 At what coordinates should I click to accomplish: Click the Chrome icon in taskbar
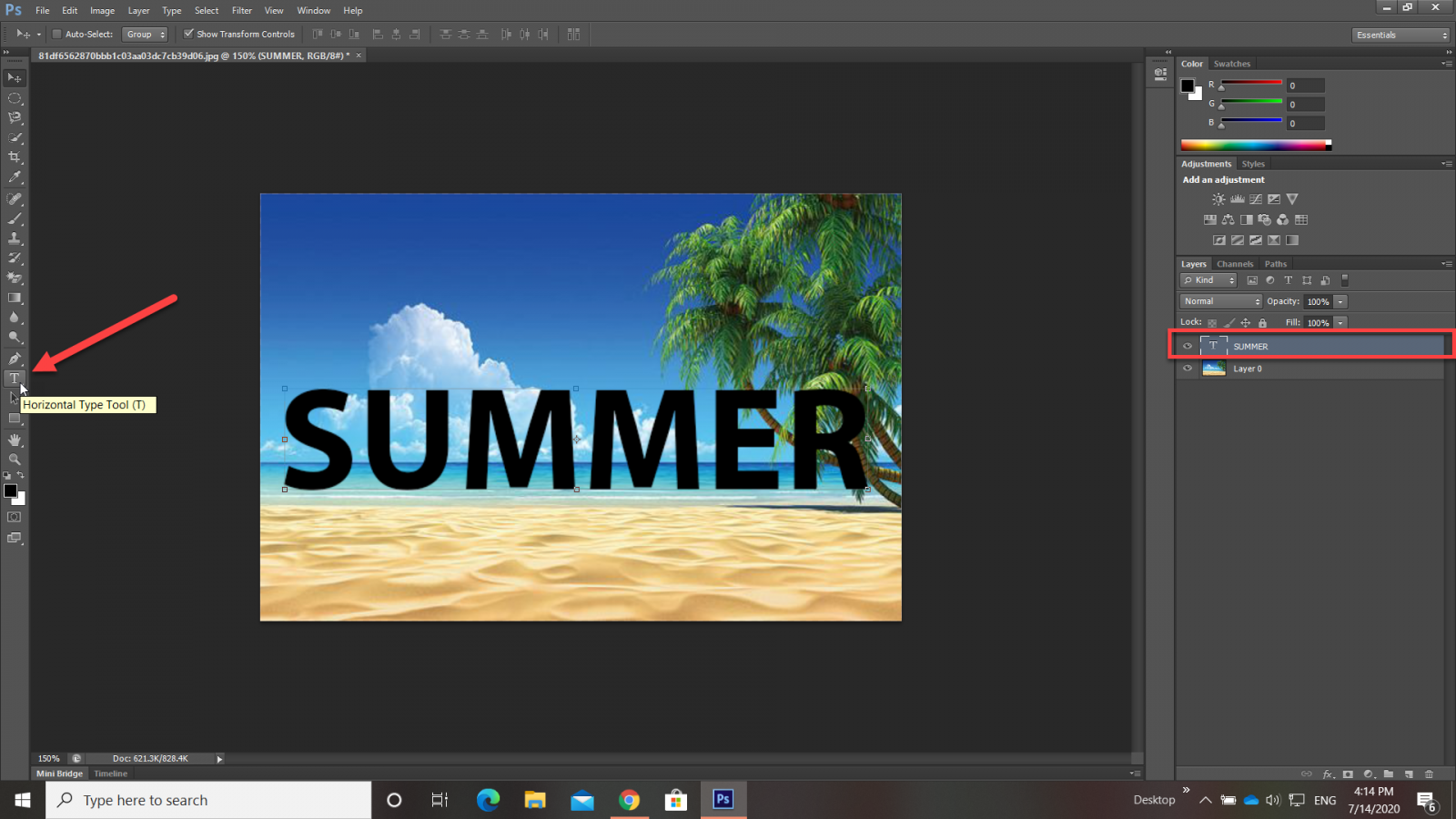(x=629, y=800)
